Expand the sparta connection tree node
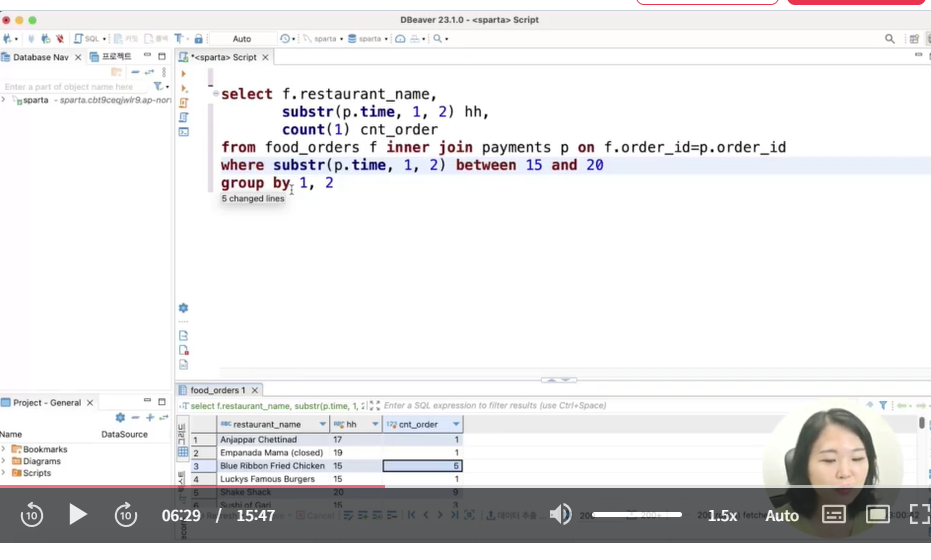Image resolution: width=931 pixels, height=560 pixels. tap(4, 100)
